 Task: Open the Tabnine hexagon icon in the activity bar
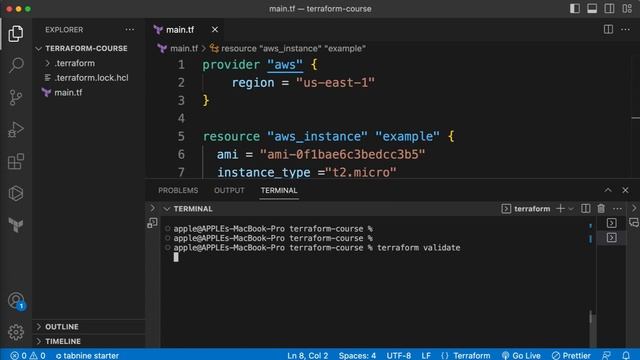click(16, 193)
